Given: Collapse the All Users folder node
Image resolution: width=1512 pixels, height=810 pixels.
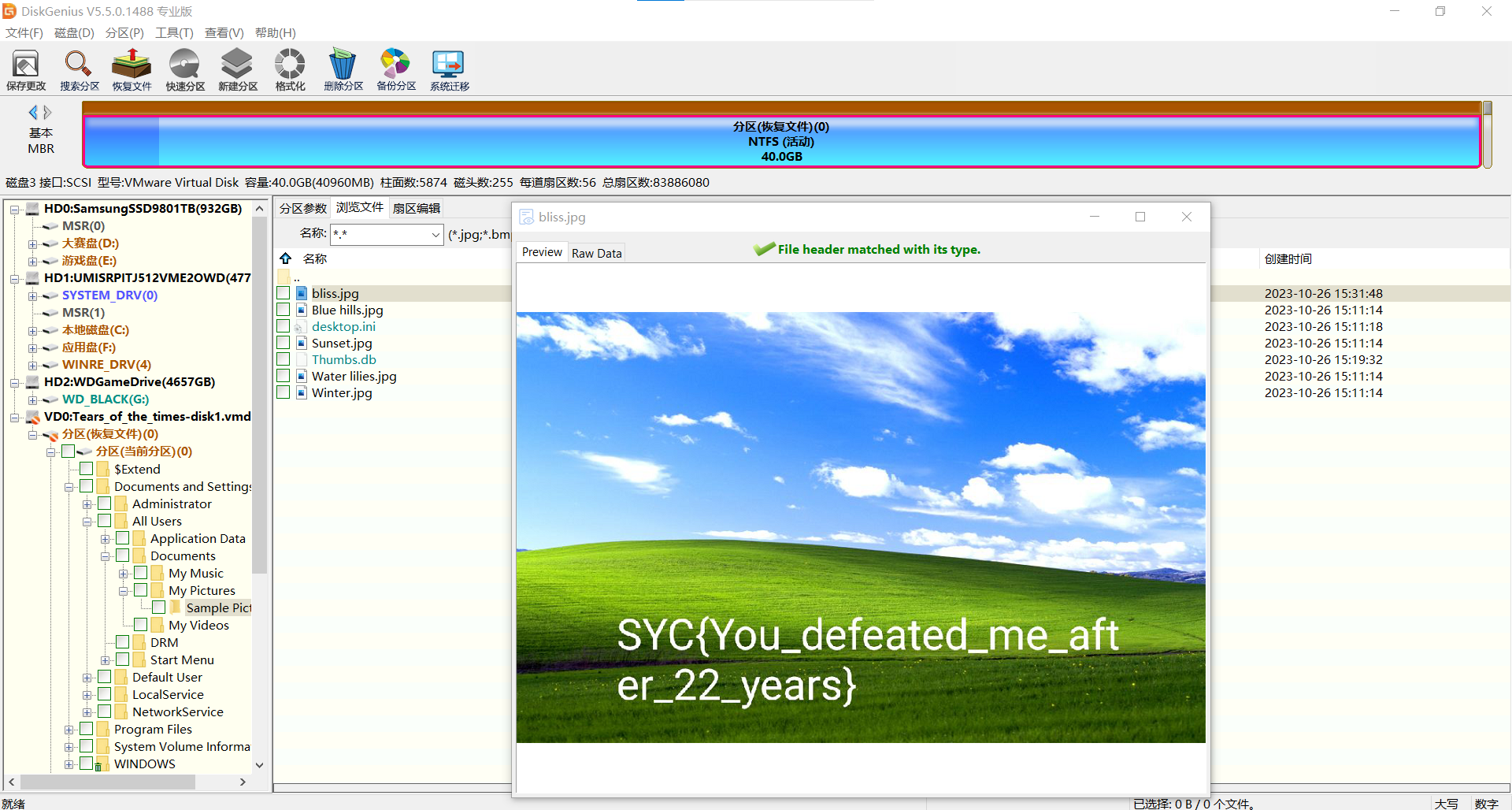Looking at the screenshot, I should click(87, 522).
